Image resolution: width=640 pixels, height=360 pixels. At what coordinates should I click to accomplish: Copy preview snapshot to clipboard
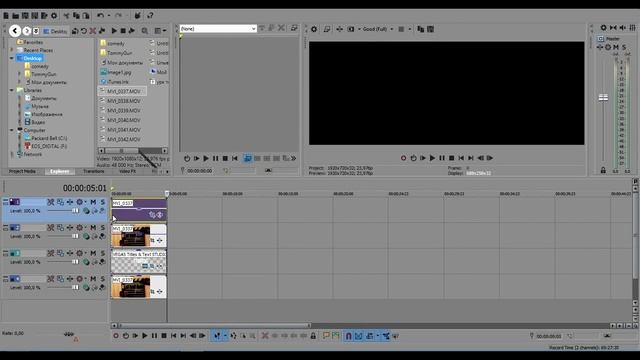[421, 29]
